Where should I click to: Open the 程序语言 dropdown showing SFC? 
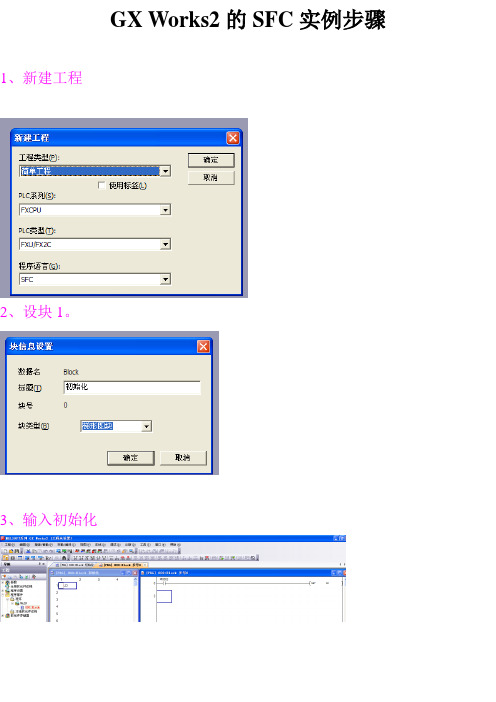95,279
